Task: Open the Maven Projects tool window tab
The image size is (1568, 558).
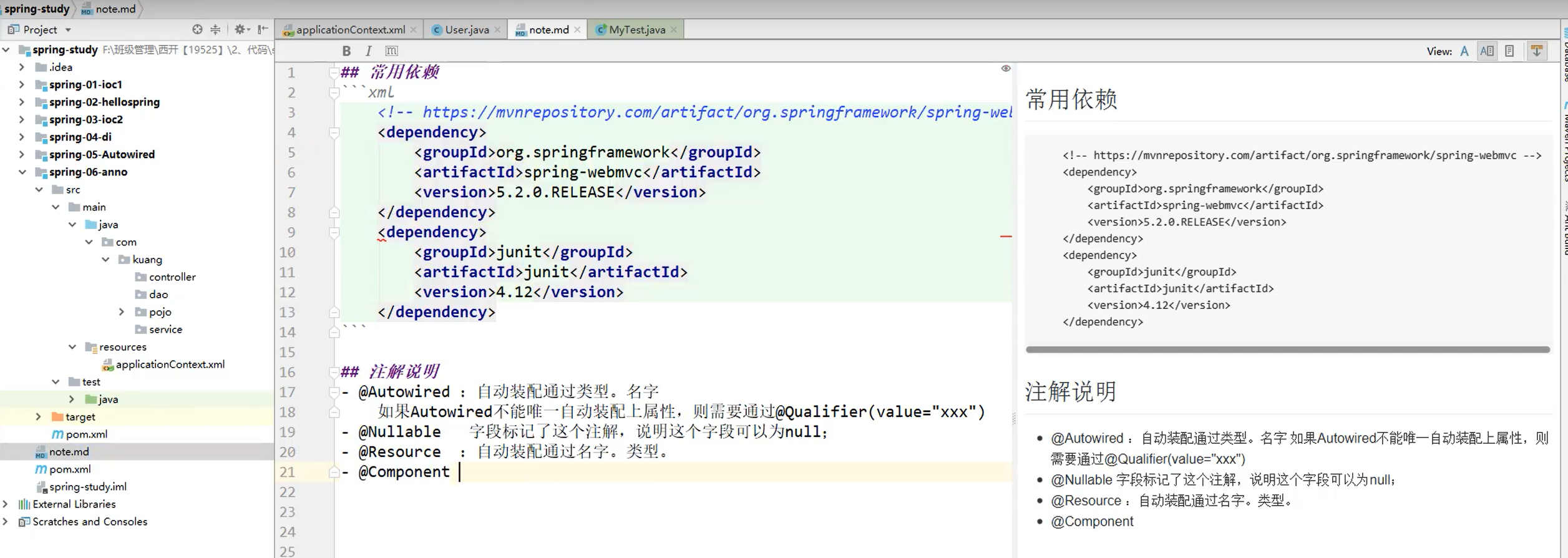Action: tap(1564, 142)
